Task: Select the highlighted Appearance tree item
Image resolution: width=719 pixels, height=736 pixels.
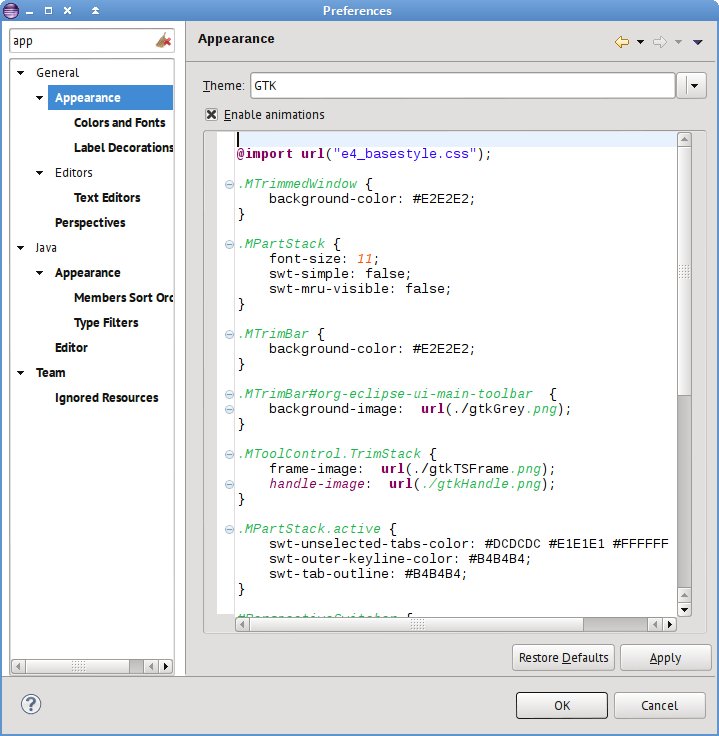Action: [110, 98]
